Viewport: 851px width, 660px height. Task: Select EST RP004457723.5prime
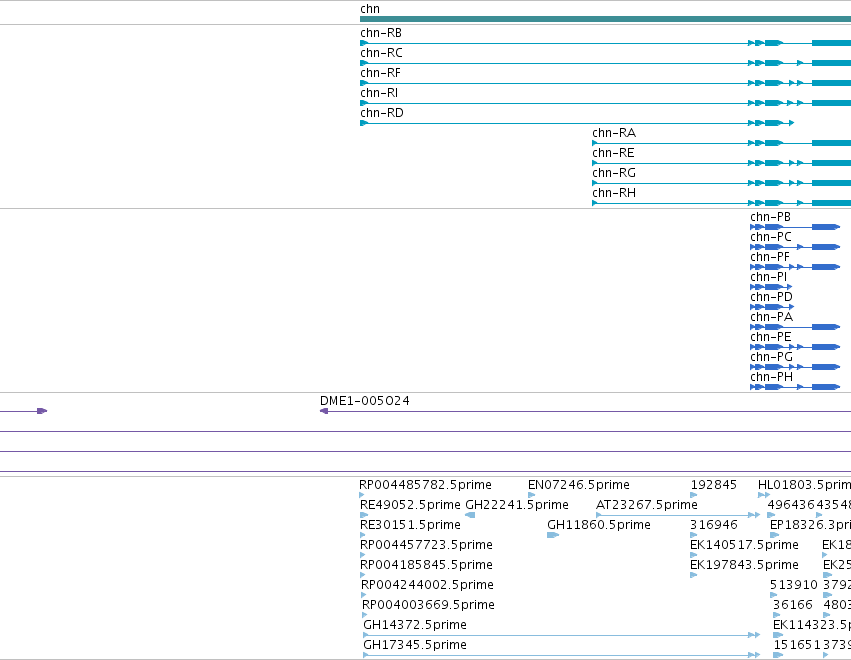point(426,545)
